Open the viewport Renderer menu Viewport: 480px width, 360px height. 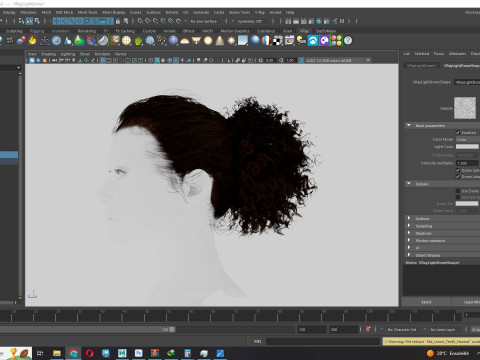[102, 54]
